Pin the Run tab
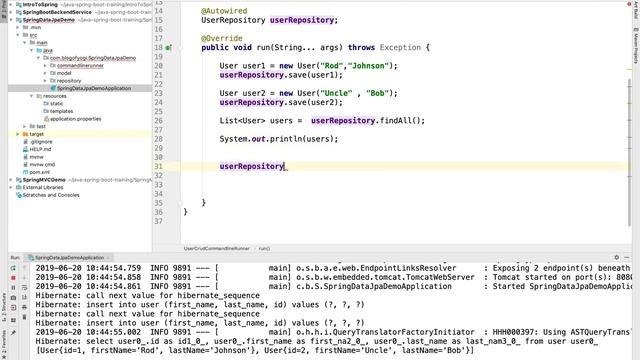640x360 pixels. [13, 333]
